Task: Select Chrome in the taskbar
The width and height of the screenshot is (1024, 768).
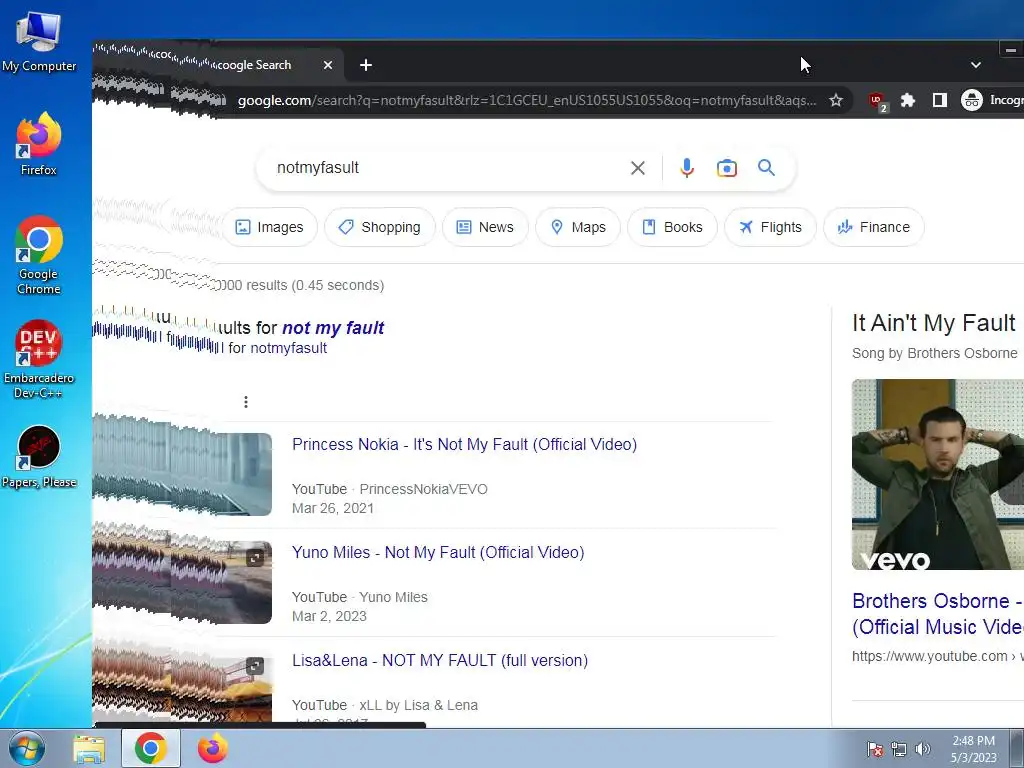Action: (x=150, y=748)
